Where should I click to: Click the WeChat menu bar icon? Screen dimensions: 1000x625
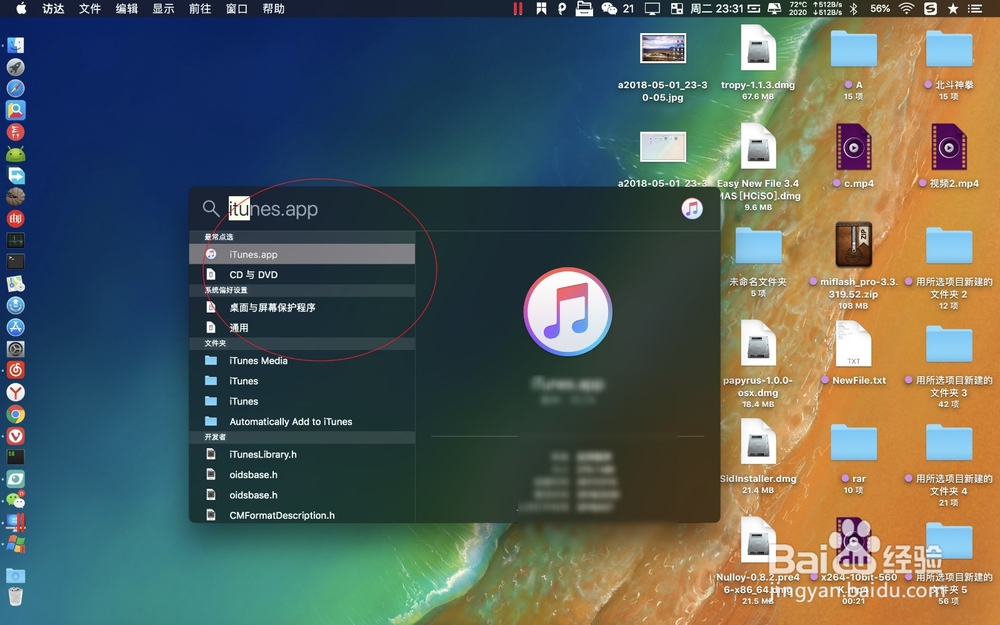point(610,8)
